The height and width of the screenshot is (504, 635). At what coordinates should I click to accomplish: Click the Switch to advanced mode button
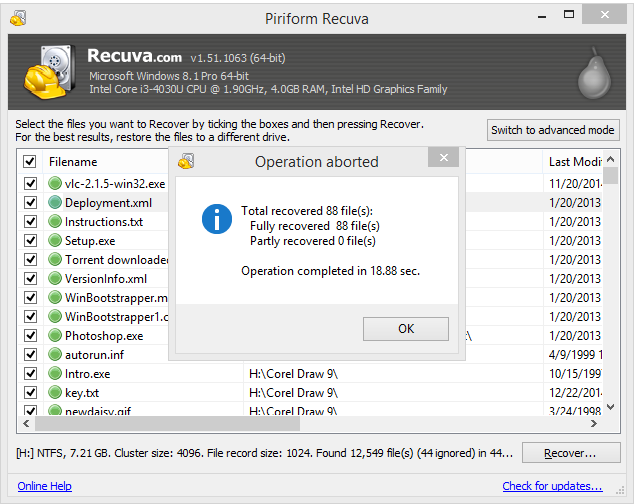point(553,130)
